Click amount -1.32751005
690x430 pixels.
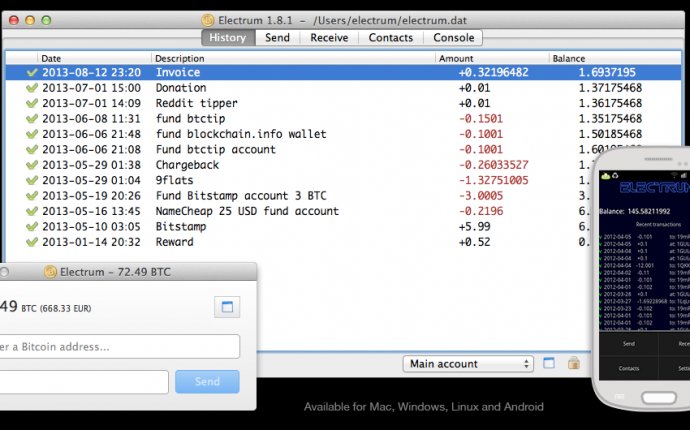point(493,180)
